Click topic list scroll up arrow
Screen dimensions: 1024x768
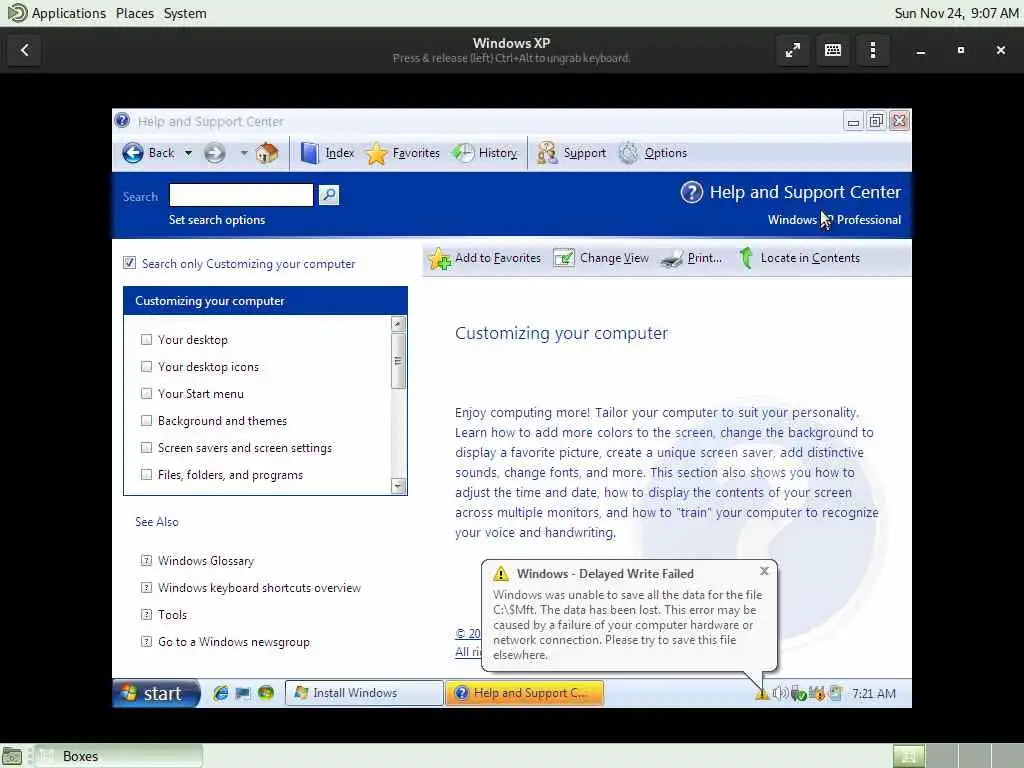tap(398, 324)
